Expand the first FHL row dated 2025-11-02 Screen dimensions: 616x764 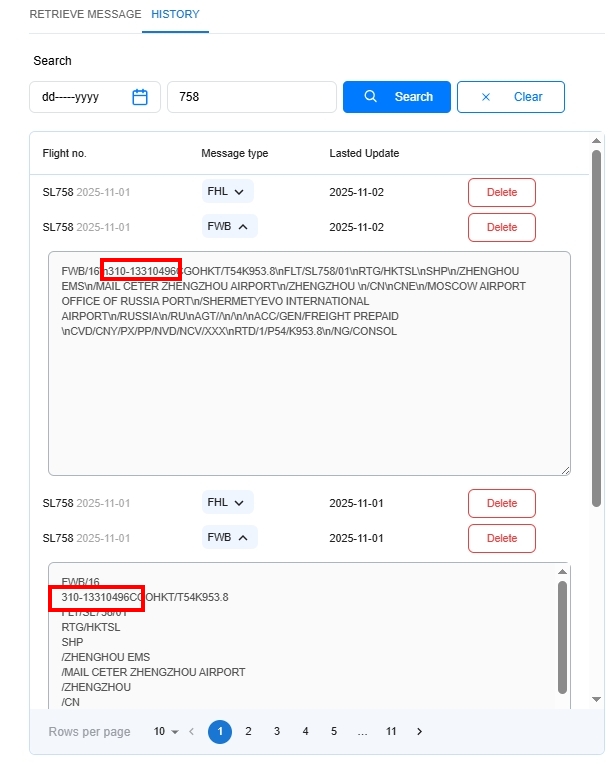(x=228, y=192)
